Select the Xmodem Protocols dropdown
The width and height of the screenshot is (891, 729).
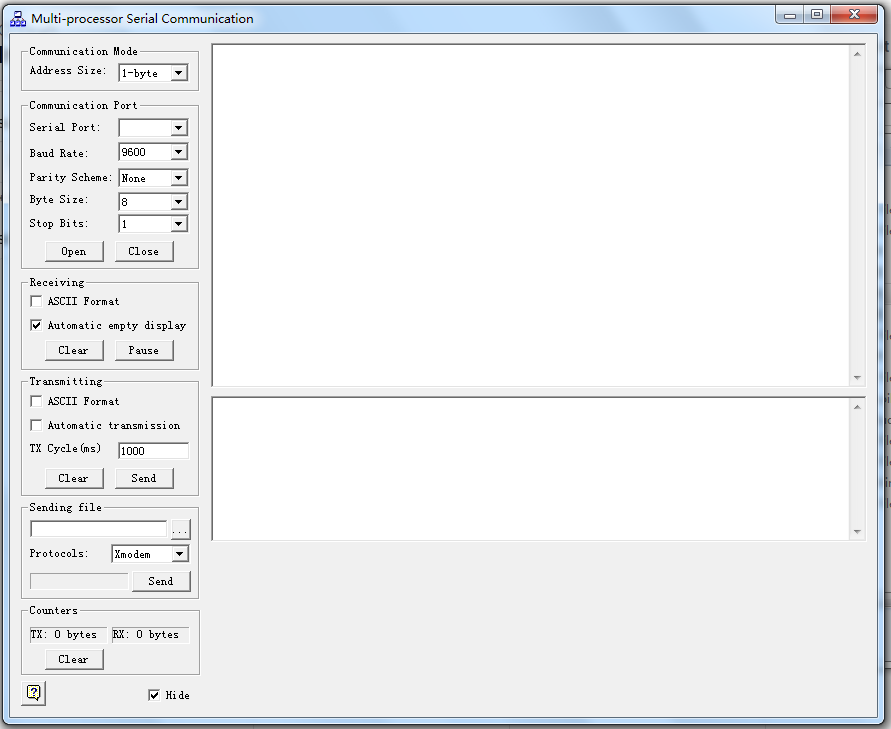tap(150, 554)
